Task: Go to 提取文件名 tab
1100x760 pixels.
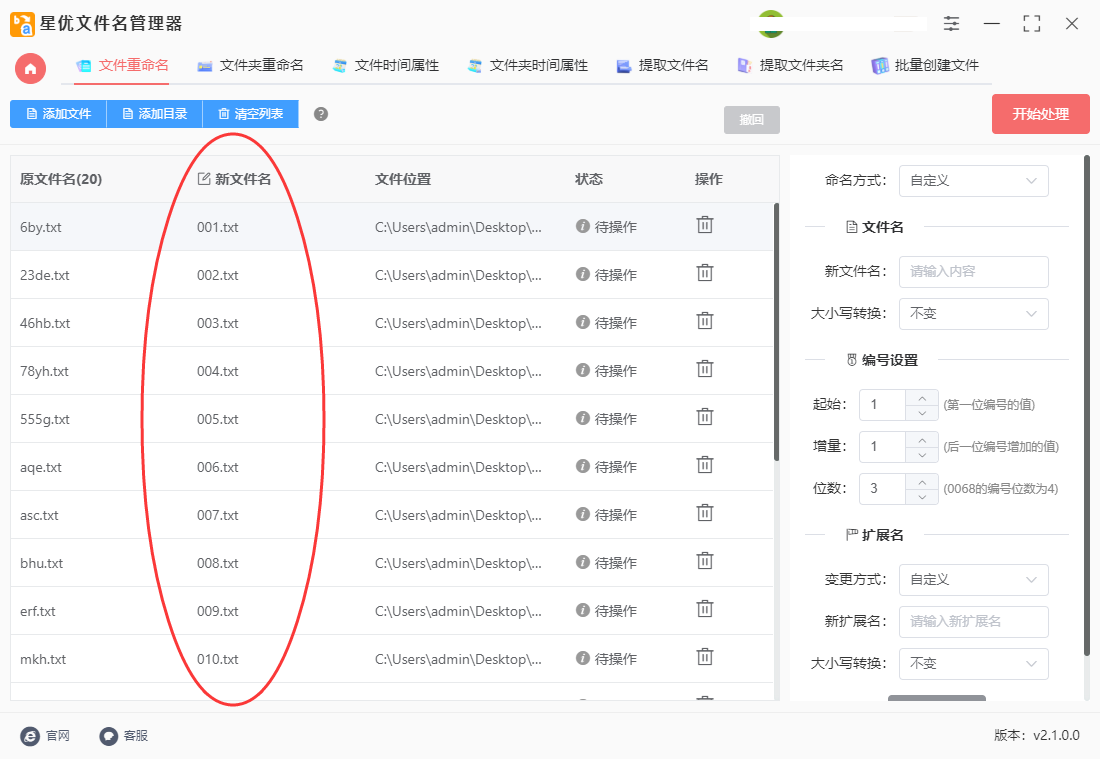Action: coord(662,66)
